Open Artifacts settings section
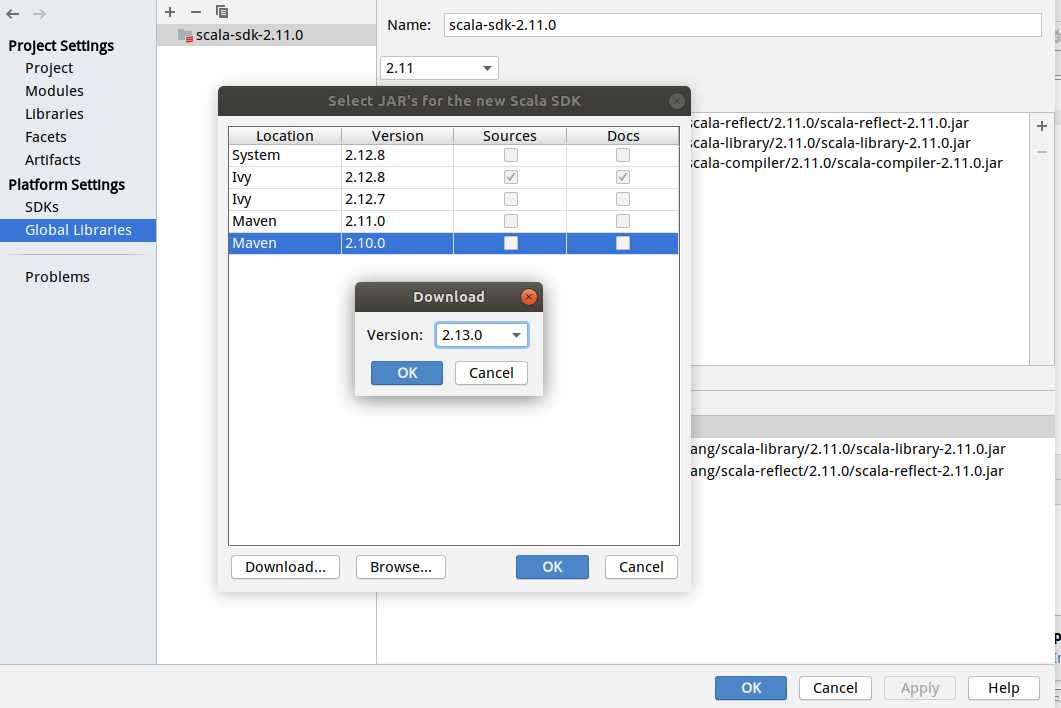The height and width of the screenshot is (708, 1061). [x=52, y=160]
